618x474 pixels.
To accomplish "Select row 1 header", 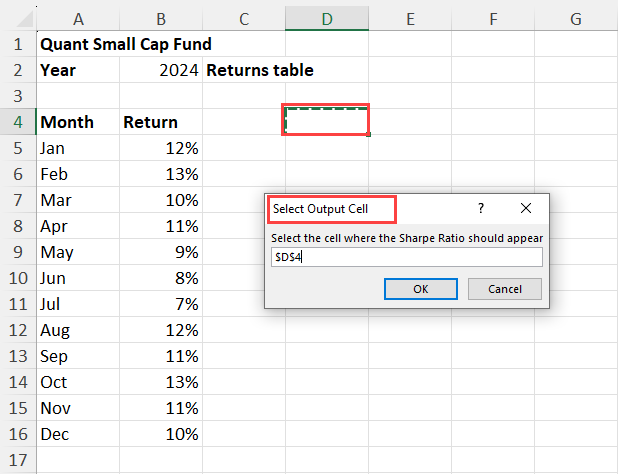I will pyautogui.click(x=18, y=44).
